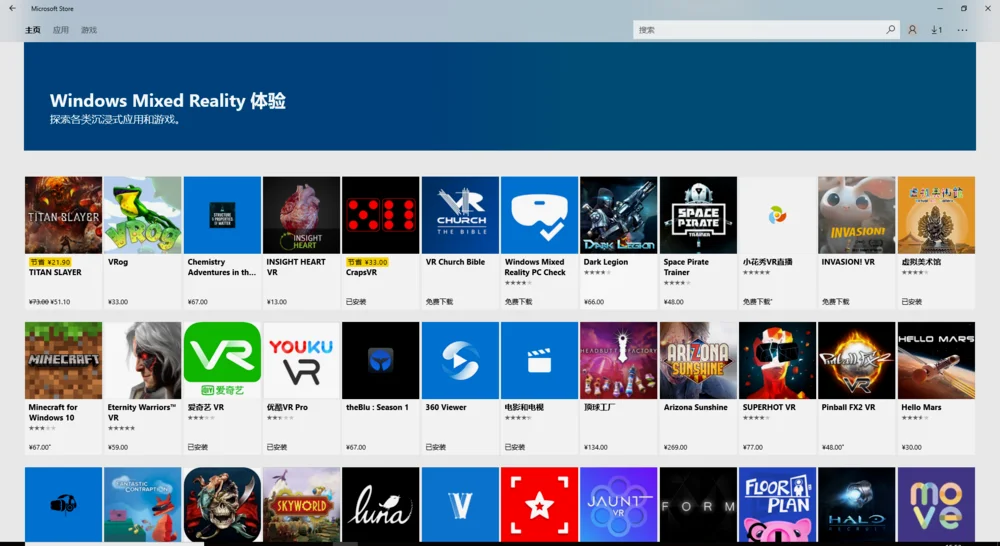This screenshot has width=1000, height=546.
Task: Open the Fantastic Contraption tile
Action: (x=142, y=505)
